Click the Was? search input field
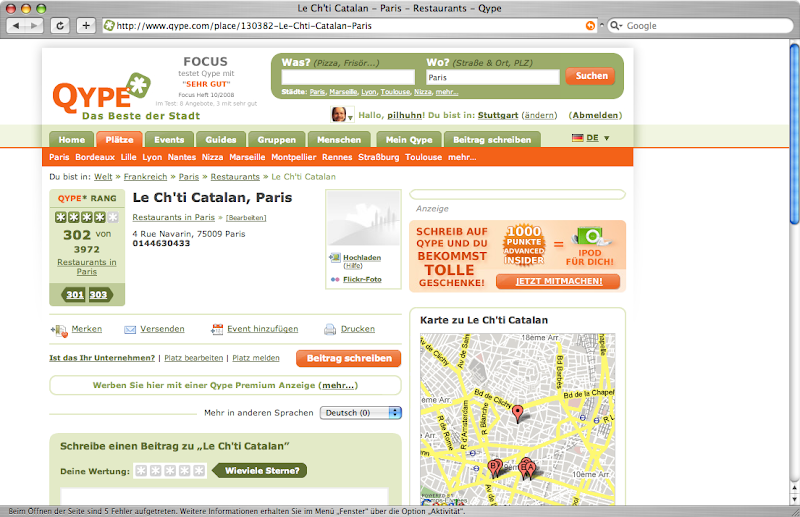The width and height of the screenshot is (800, 517). [348, 77]
